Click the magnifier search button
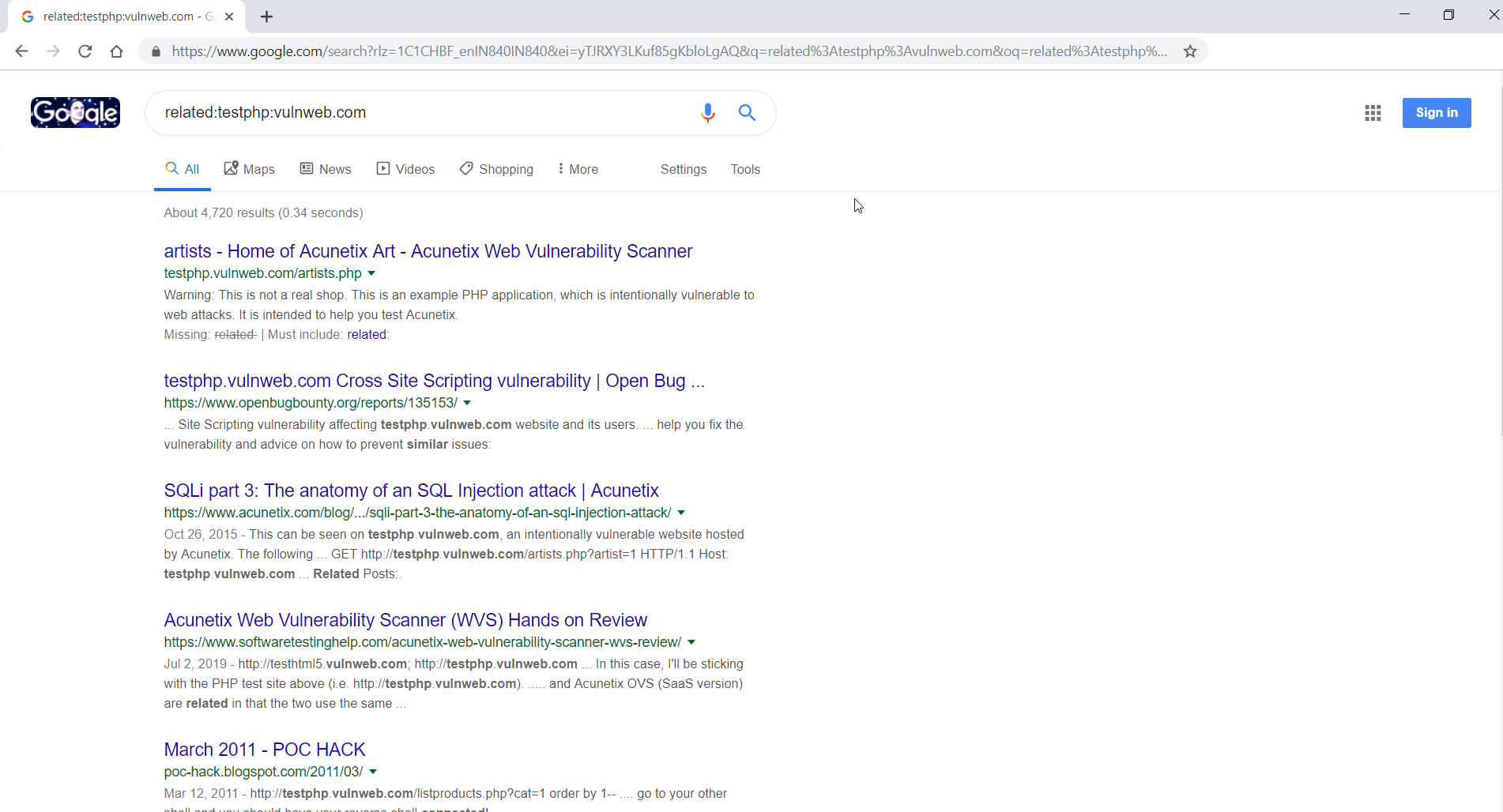Viewport: 1503px width, 812px height. click(x=747, y=113)
